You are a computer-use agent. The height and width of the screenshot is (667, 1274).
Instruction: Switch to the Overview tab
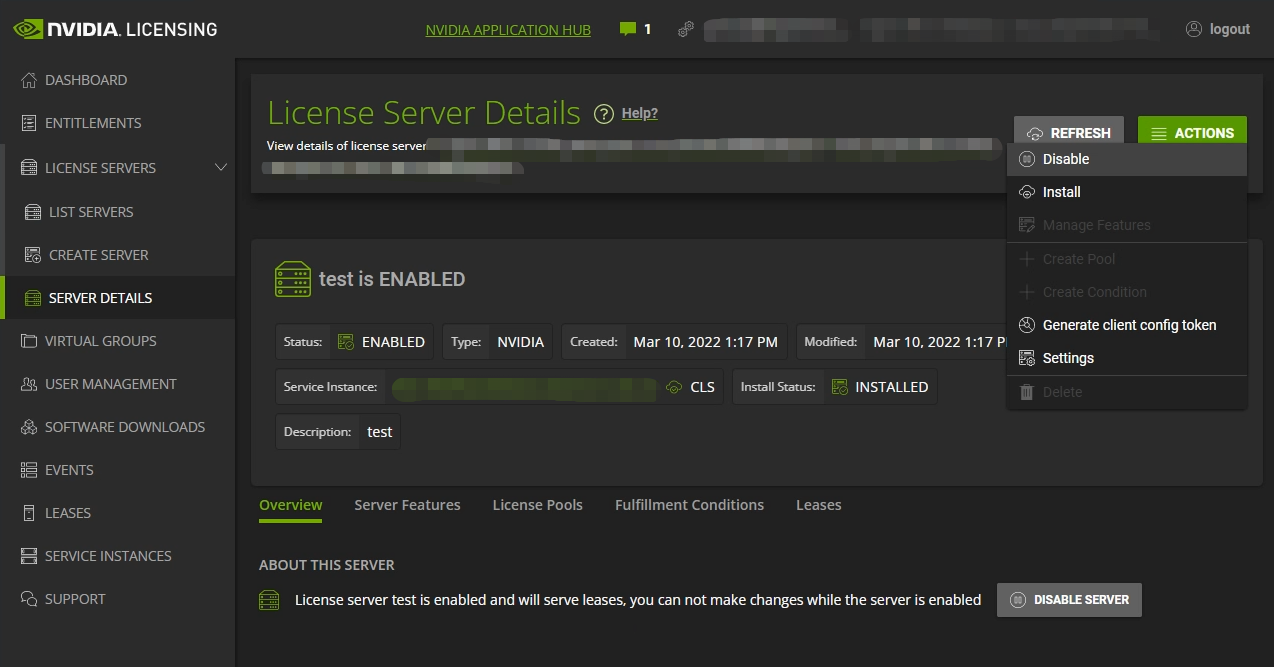(291, 505)
